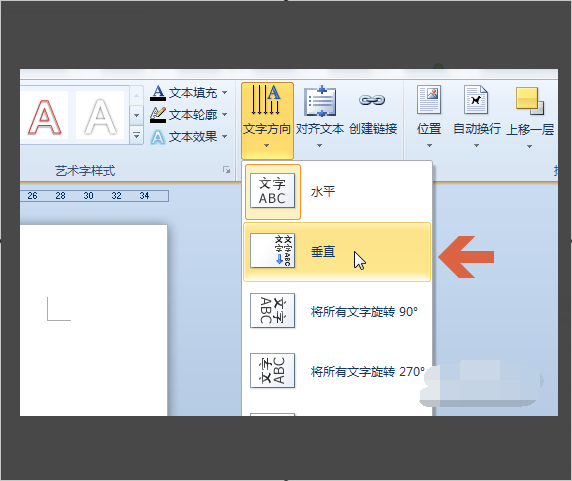The height and width of the screenshot is (481, 572).
Task: Select 将所有文字旋转 90° option
Action: click(x=337, y=311)
